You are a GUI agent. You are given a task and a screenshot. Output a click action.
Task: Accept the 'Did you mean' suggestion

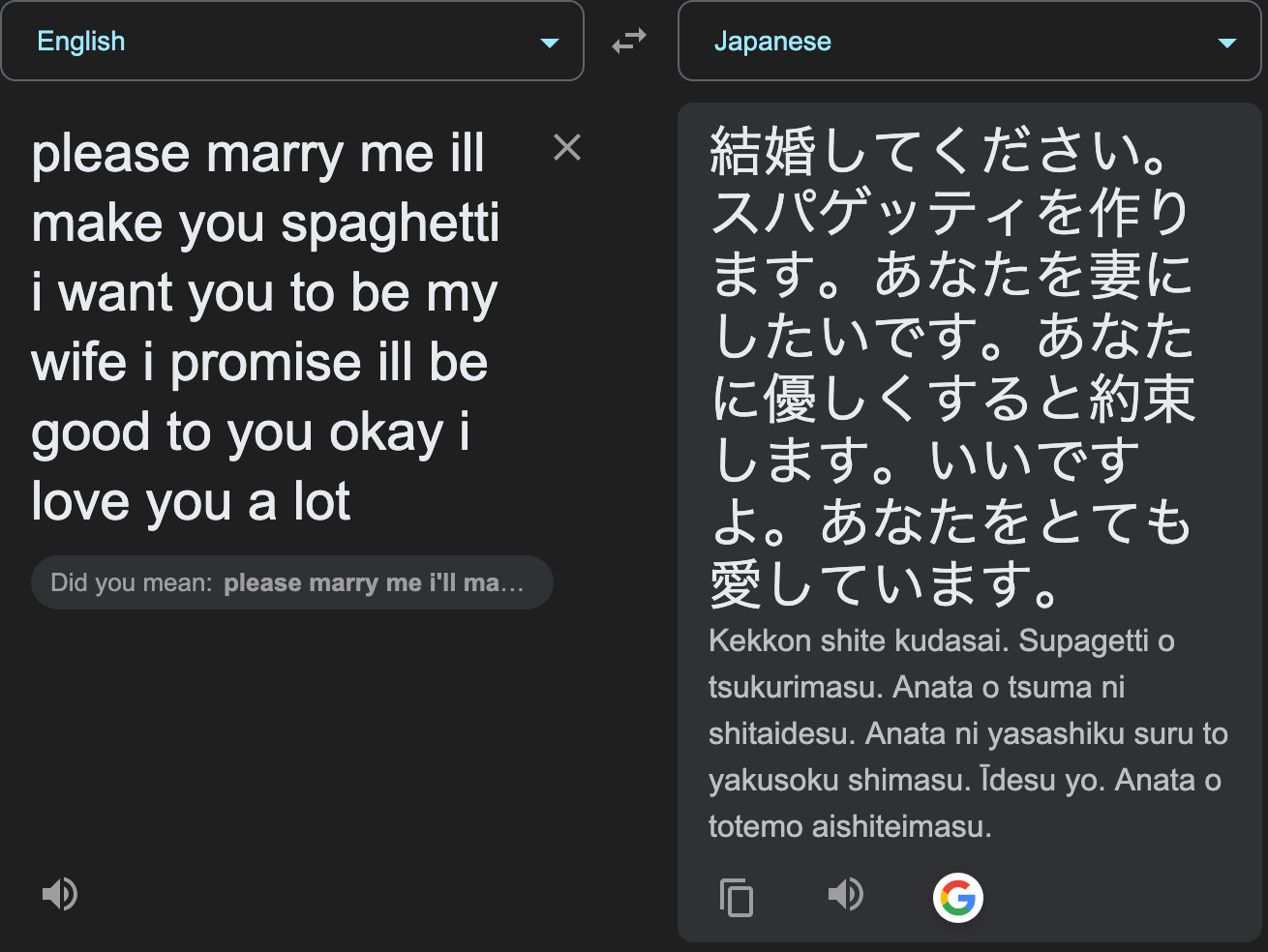coord(292,582)
